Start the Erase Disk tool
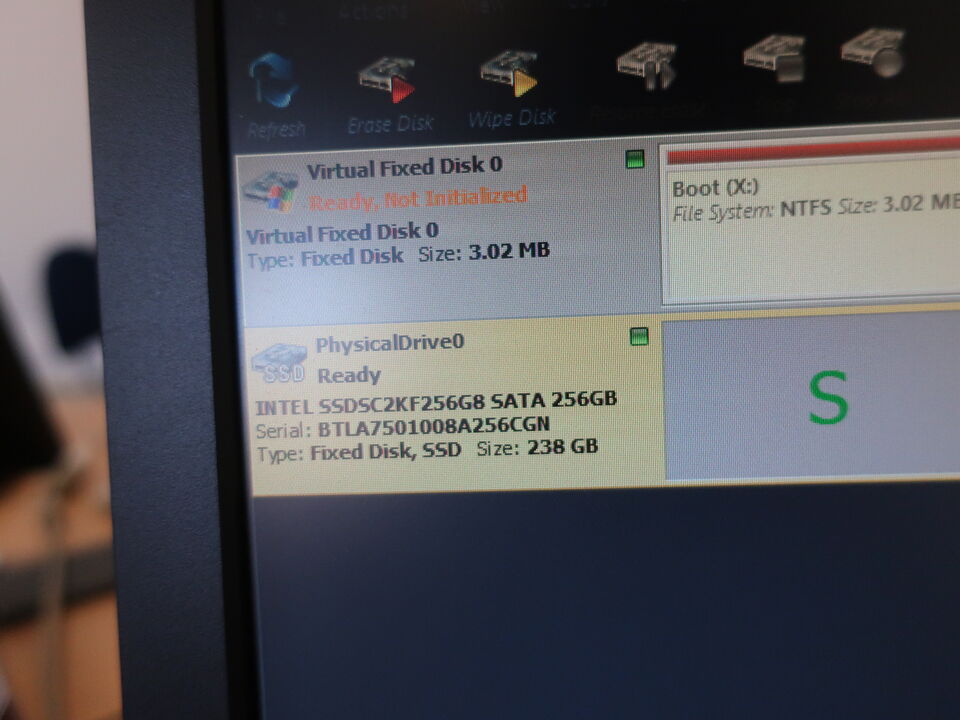The height and width of the screenshot is (720, 960). (387, 82)
